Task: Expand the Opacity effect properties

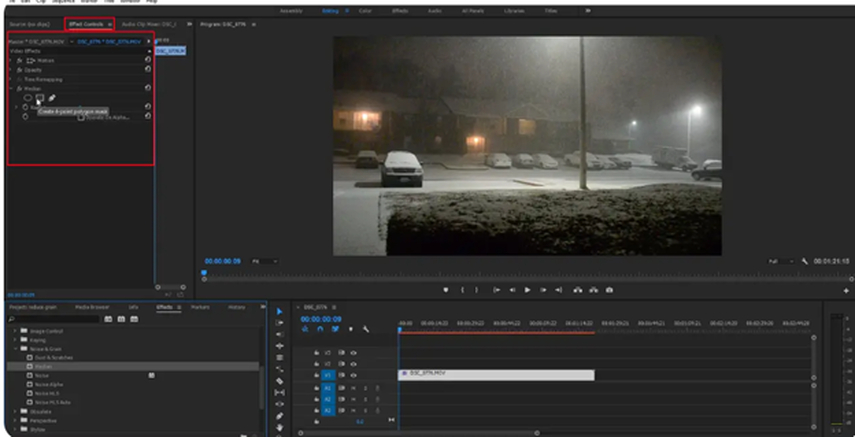Action: click(11, 70)
